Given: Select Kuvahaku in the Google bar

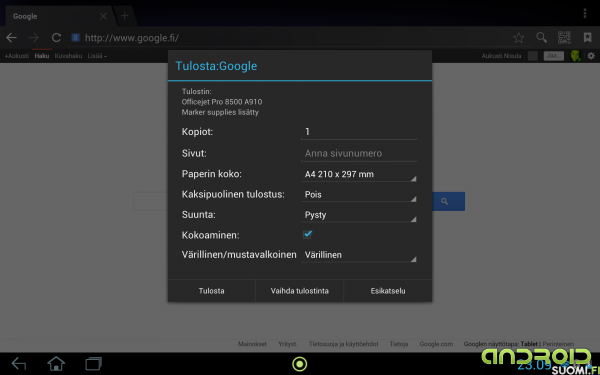Looking at the screenshot, I should pos(68,56).
